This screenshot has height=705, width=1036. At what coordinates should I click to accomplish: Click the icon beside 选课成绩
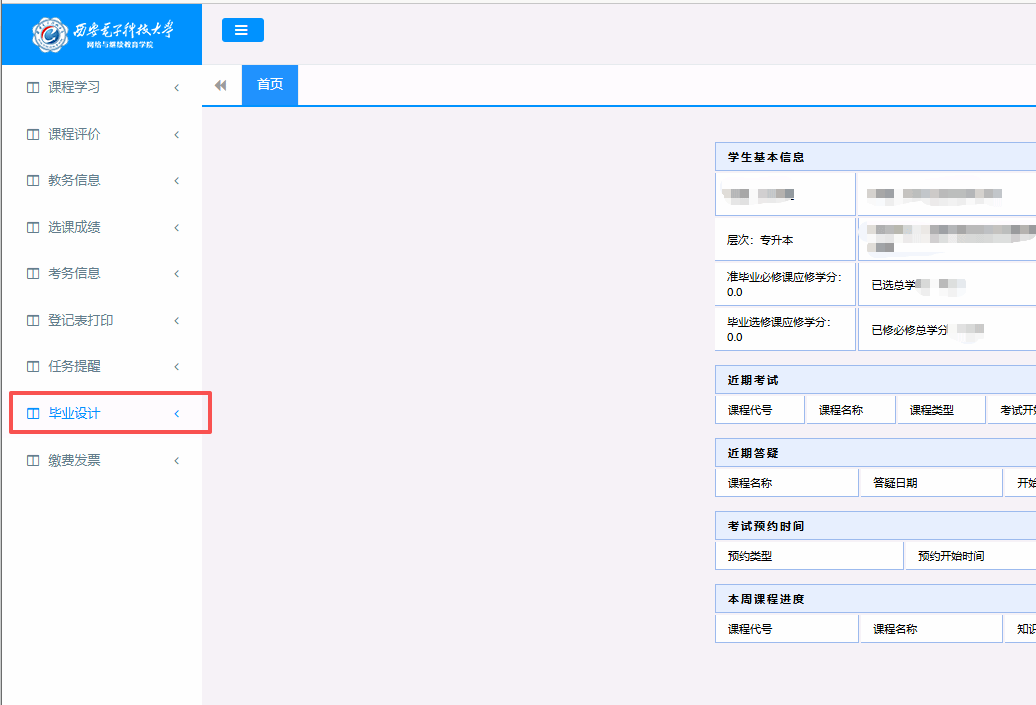[x=33, y=228]
